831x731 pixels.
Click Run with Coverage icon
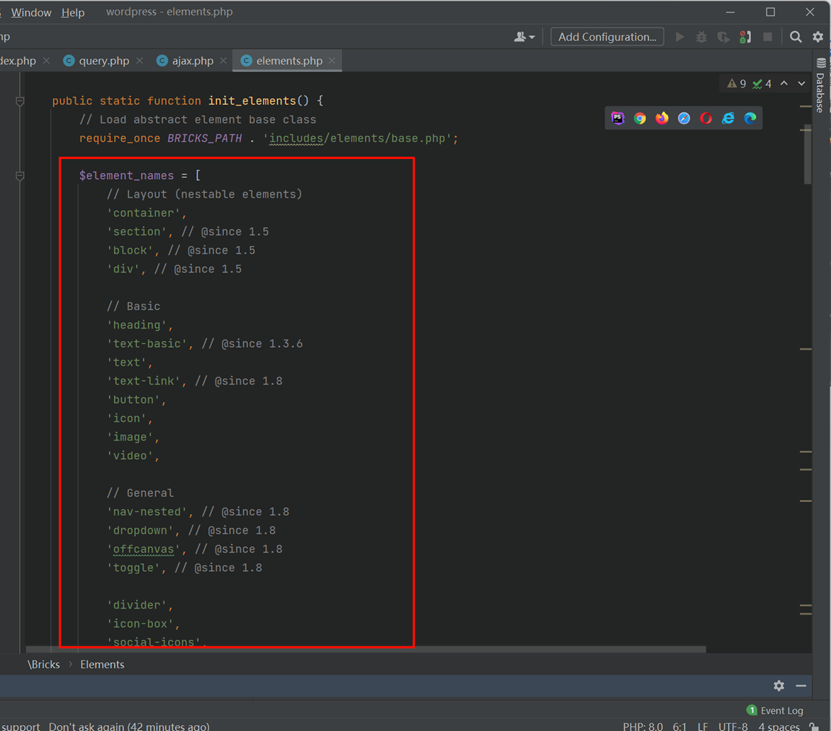click(x=723, y=37)
